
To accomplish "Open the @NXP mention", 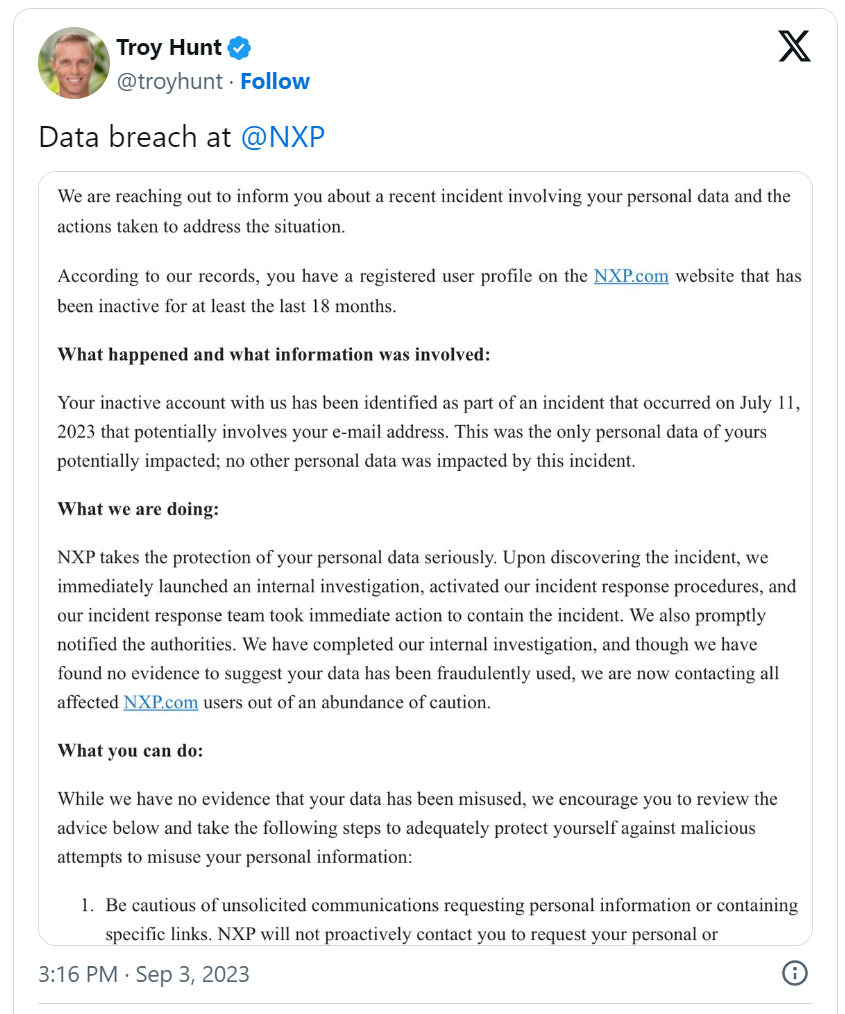I will (x=283, y=137).
